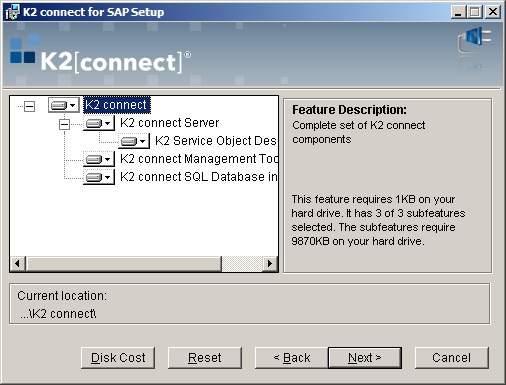Viewport: 506px width, 385px height.
Task: Select K2 connect Server tree item
Action: pyautogui.click(x=169, y=123)
